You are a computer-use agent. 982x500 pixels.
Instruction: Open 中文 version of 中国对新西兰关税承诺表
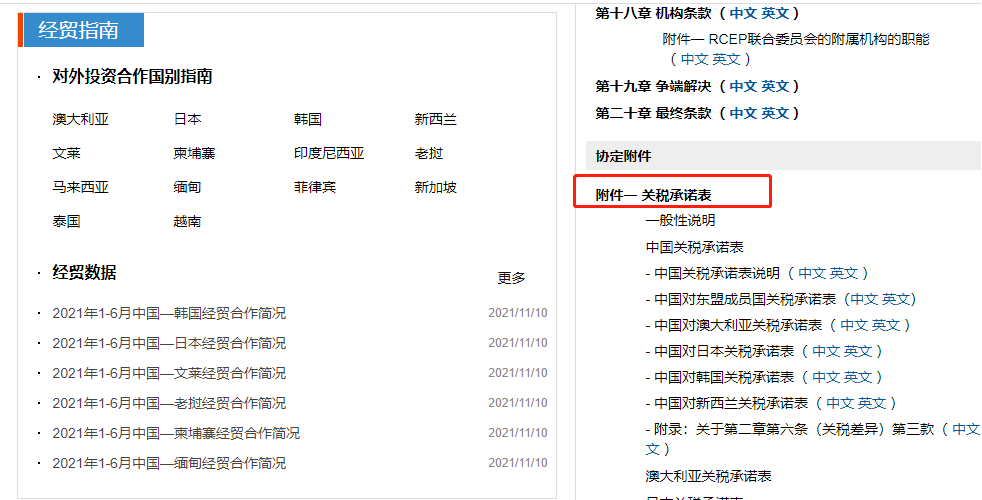click(840, 403)
